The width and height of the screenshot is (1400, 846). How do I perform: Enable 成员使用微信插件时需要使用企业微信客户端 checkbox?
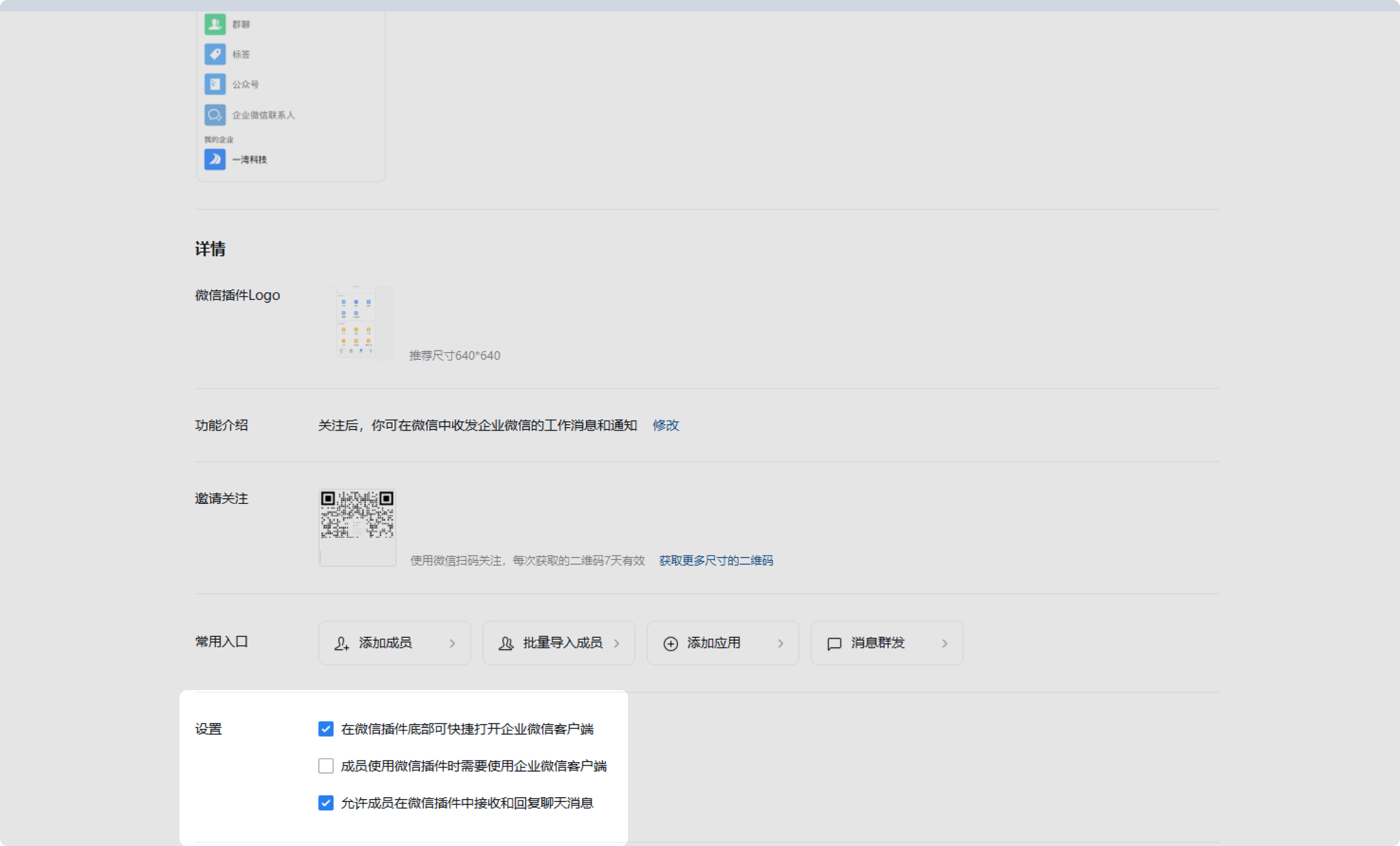pos(326,766)
